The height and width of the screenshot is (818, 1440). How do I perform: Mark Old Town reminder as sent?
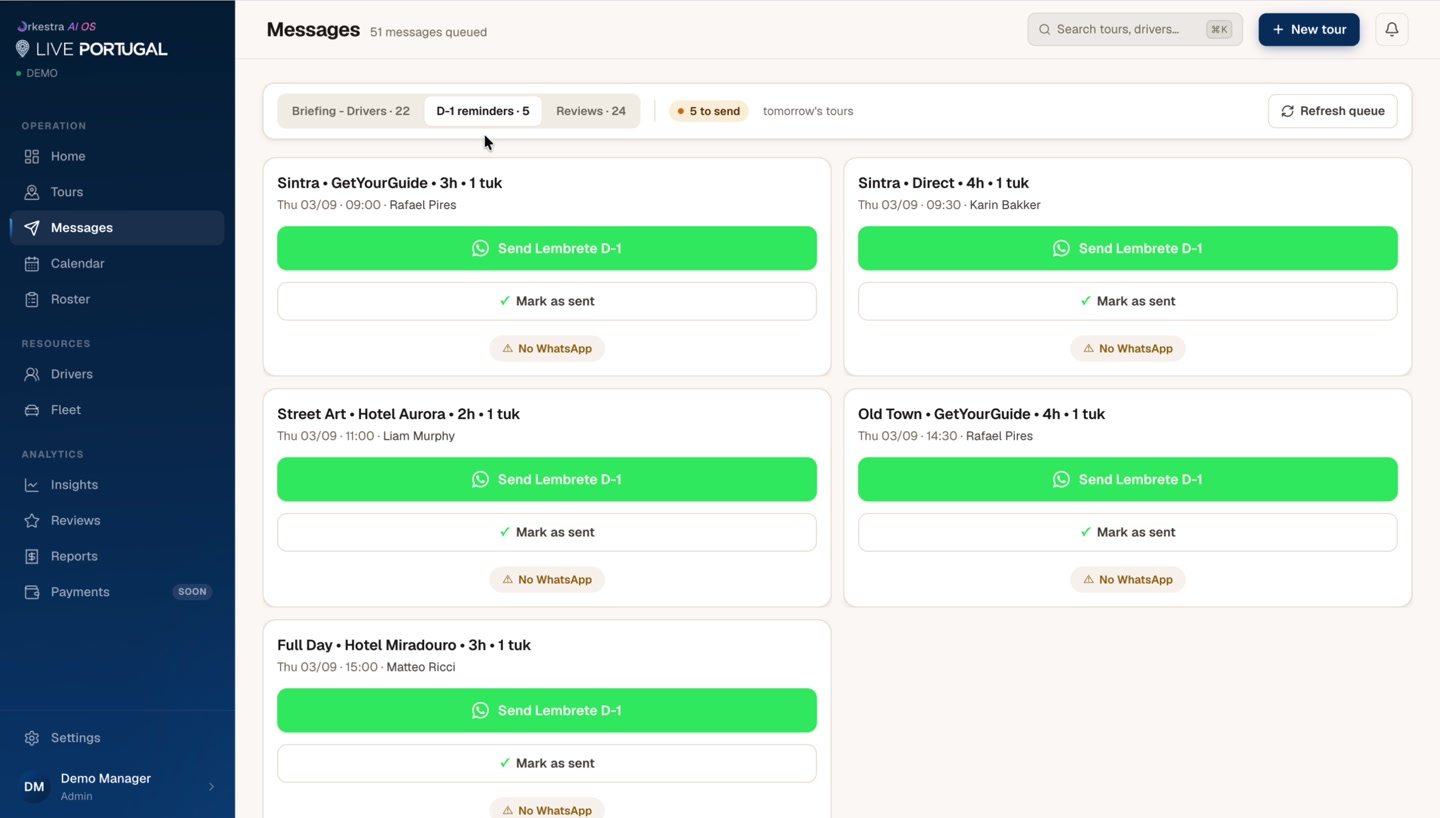tap(1128, 532)
